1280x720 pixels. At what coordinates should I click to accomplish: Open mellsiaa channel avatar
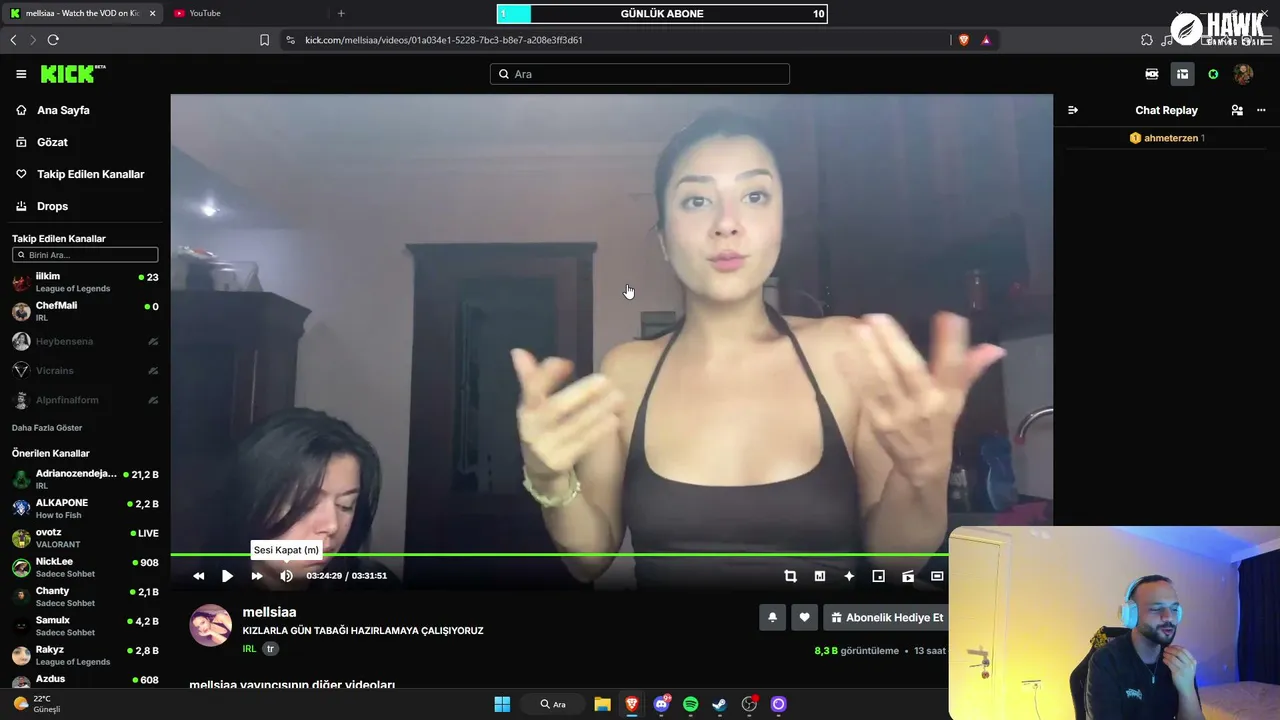click(x=210, y=625)
